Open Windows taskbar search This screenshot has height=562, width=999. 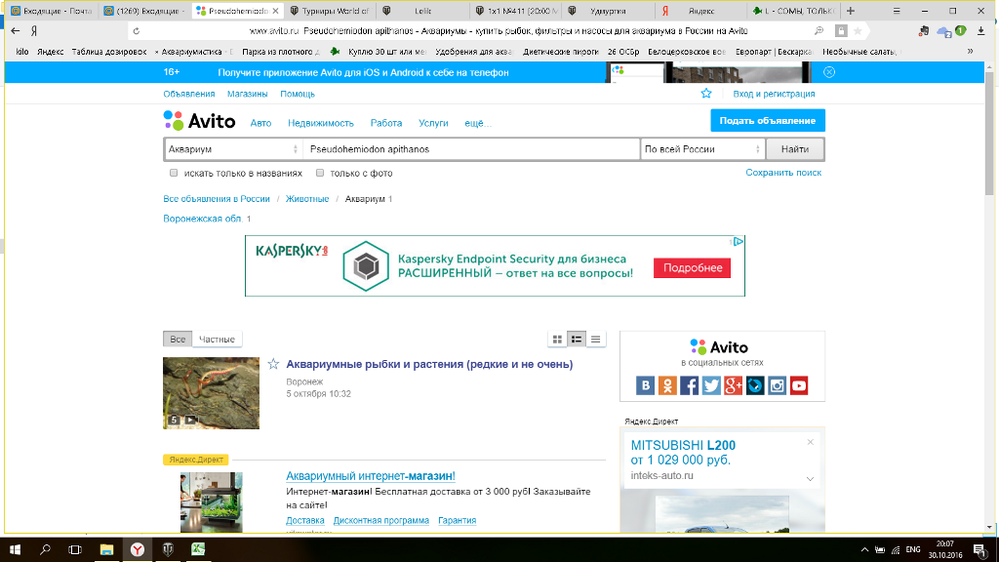pos(45,549)
